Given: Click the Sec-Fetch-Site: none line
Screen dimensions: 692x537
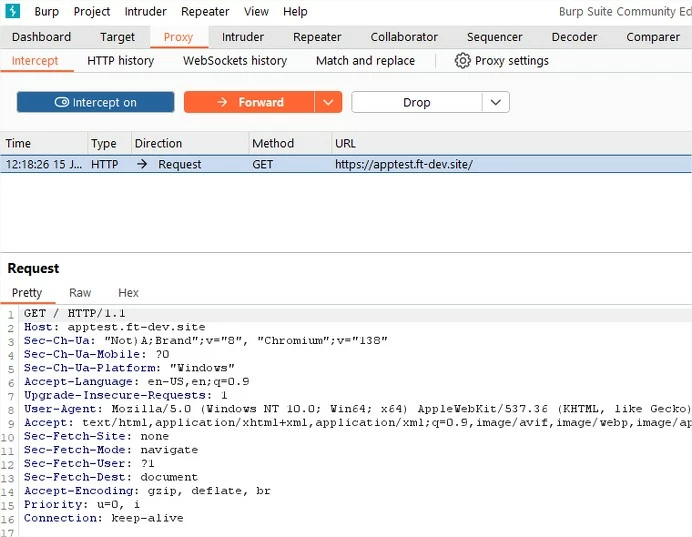Looking at the screenshot, I should click(x=96, y=436).
